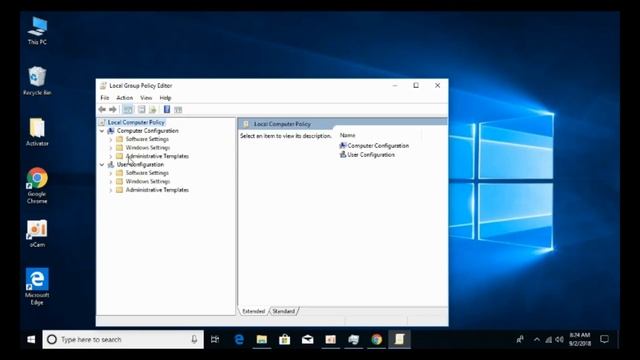Screen dimensions: 640x360
Task: Click the Forward arrow in the toolbar
Action: coord(113,109)
